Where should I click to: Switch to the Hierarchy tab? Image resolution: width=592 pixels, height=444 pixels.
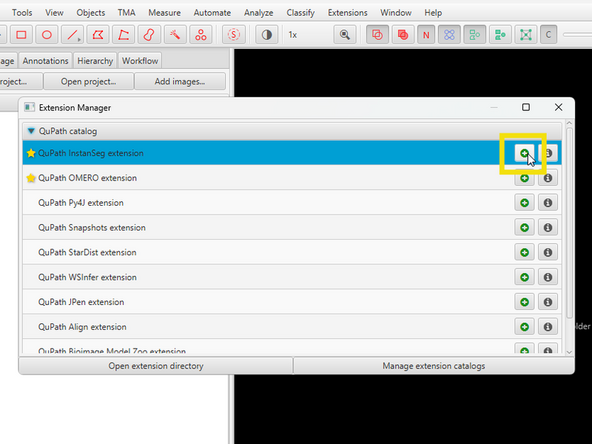click(95, 61)
